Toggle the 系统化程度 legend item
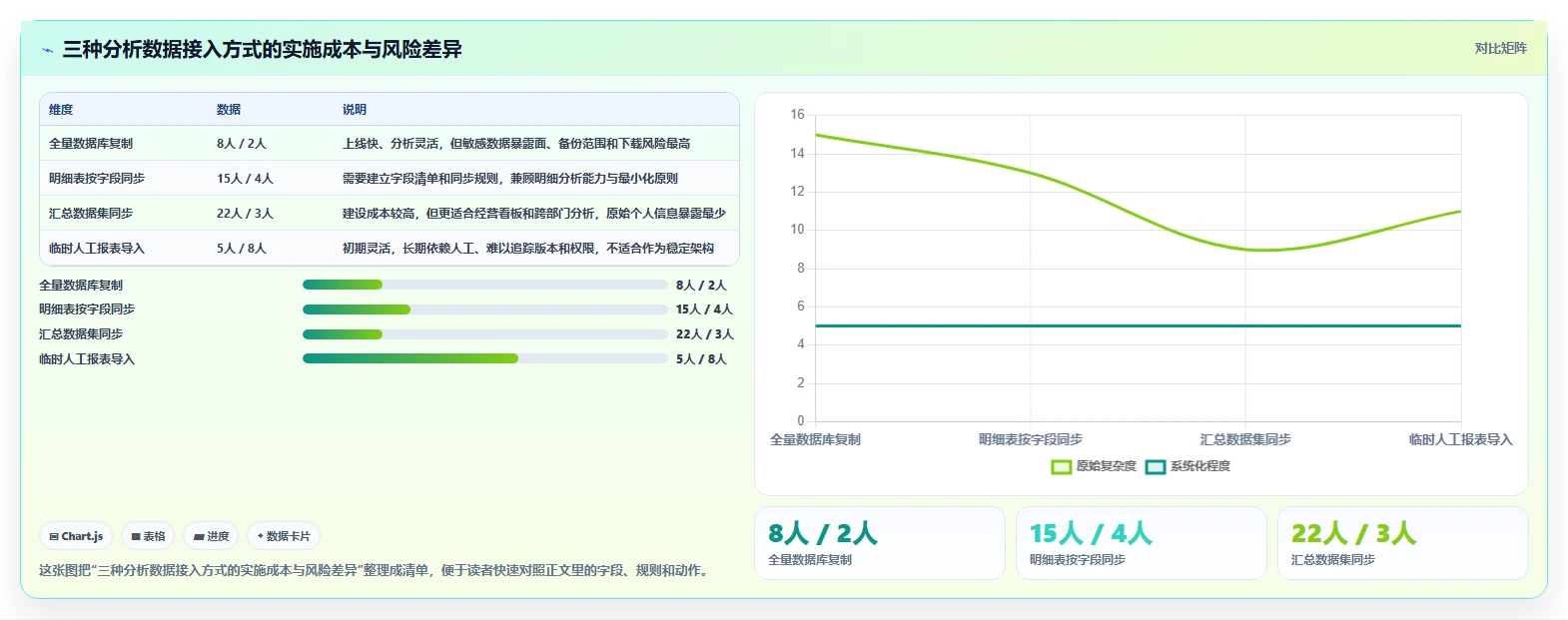Image resolution: width=1568 pixels, height=620 pixels. 1187,466
